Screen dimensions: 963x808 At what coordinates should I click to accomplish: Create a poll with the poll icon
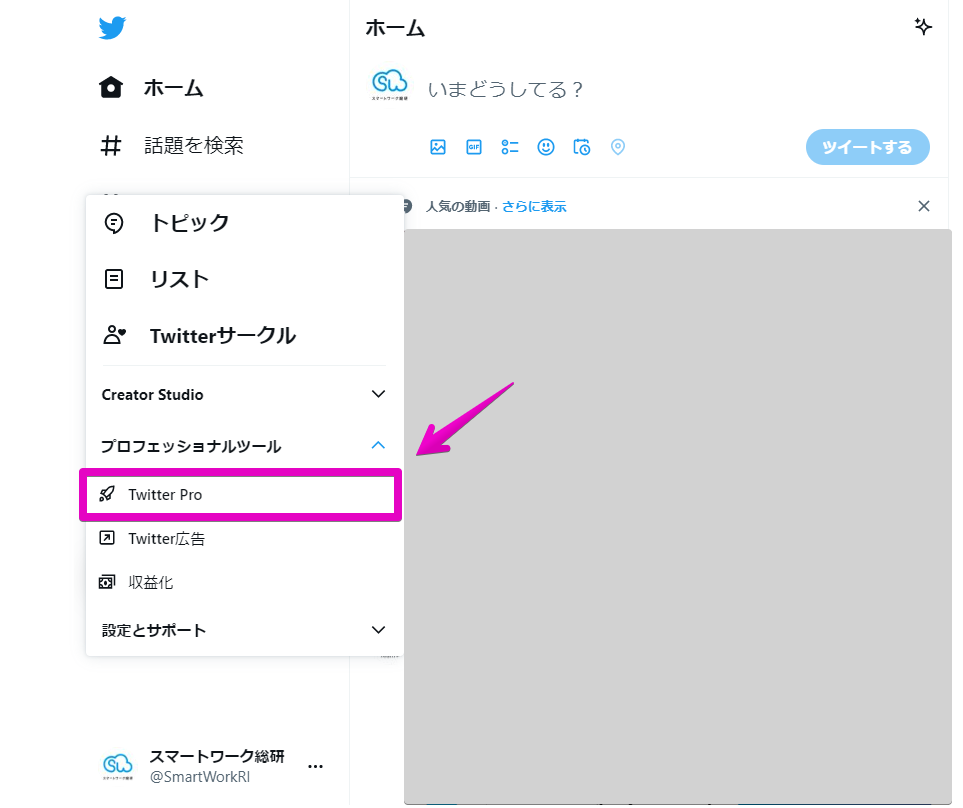510,147
